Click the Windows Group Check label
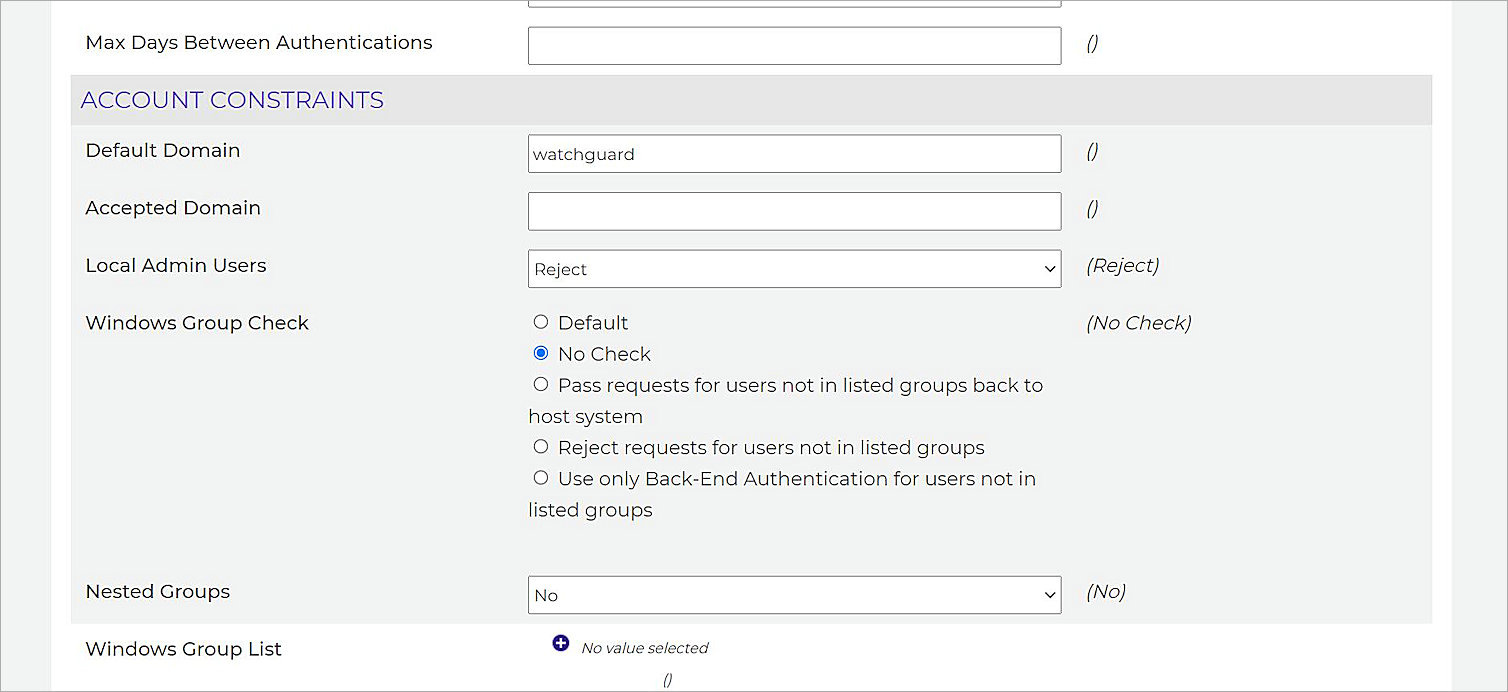The height and width of the screenshot is (692, 1508). 196,322
